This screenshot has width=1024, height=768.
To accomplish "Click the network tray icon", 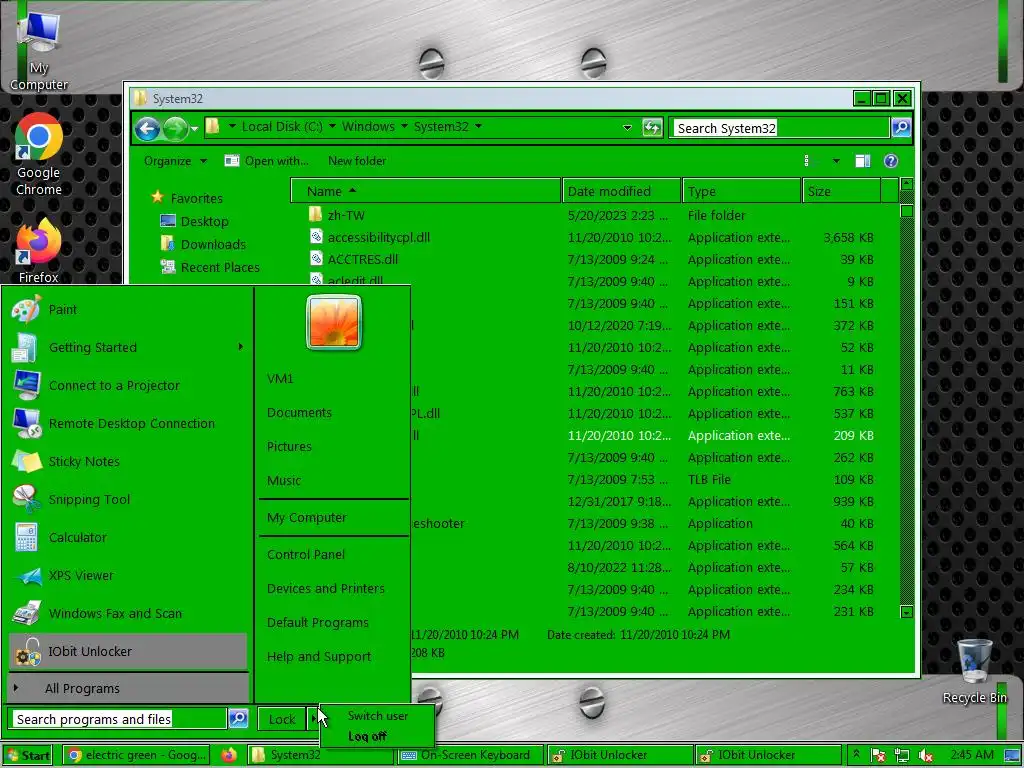I will [x=902, y=756].
